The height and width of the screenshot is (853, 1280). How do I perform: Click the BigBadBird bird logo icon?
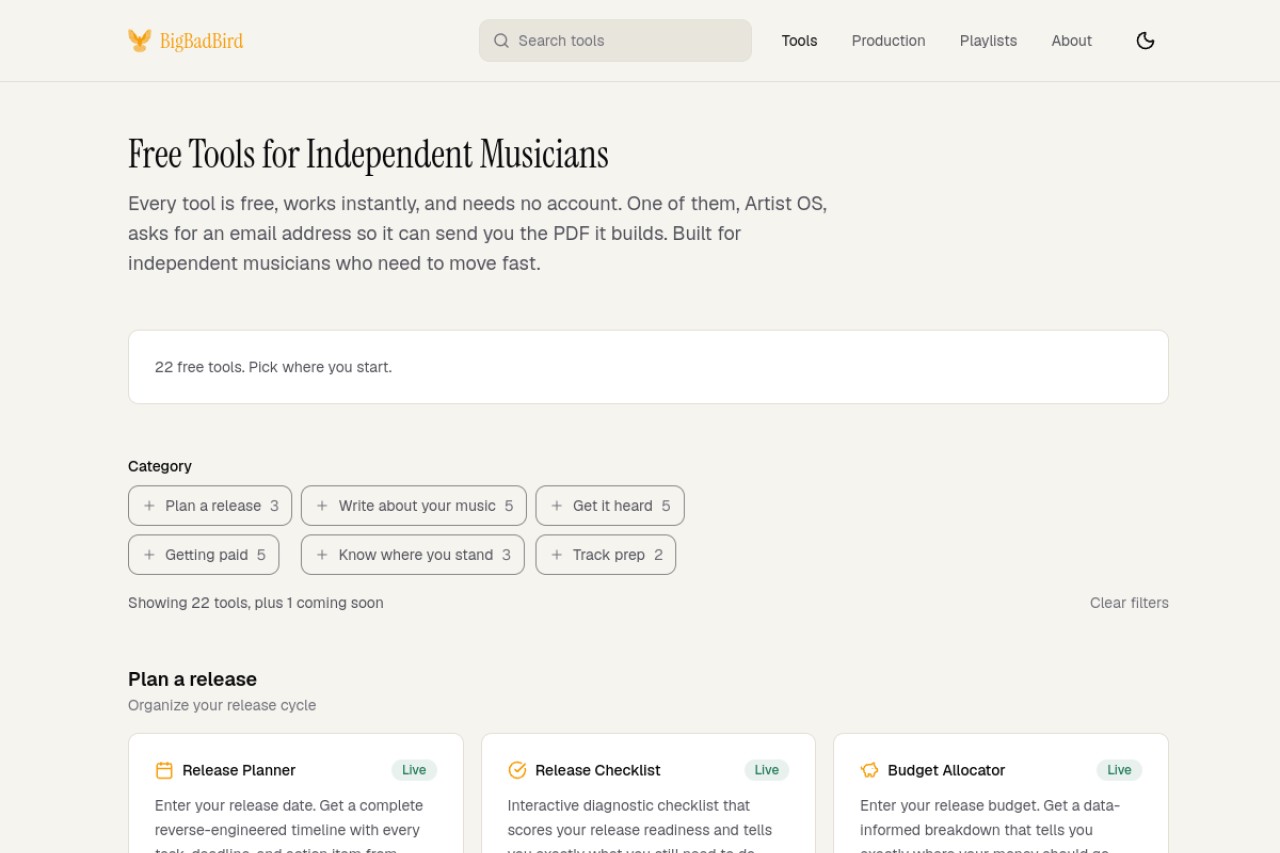pos(140,40)
